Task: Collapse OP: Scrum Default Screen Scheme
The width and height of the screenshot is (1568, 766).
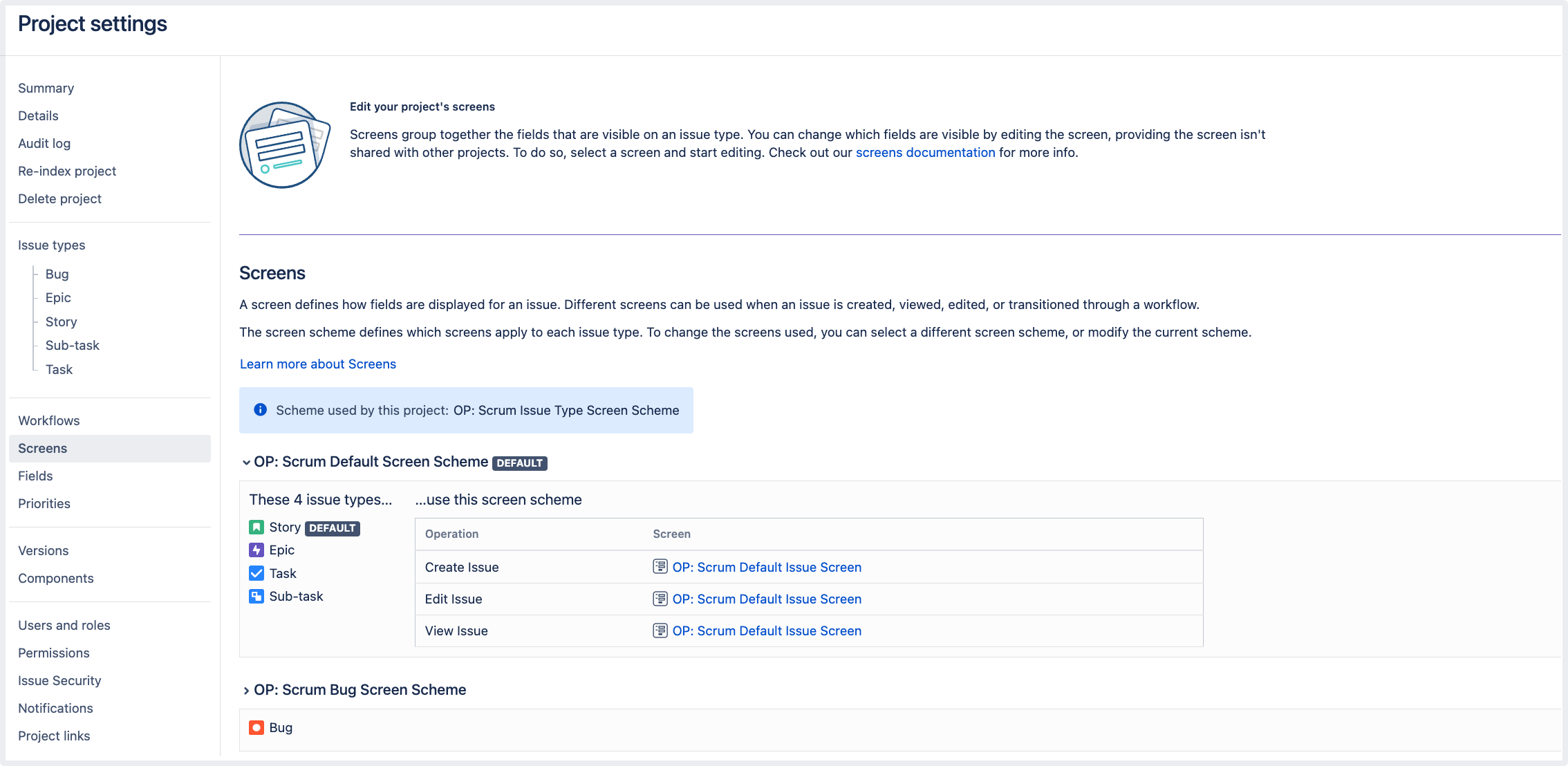Action: (x=246, y=463)
